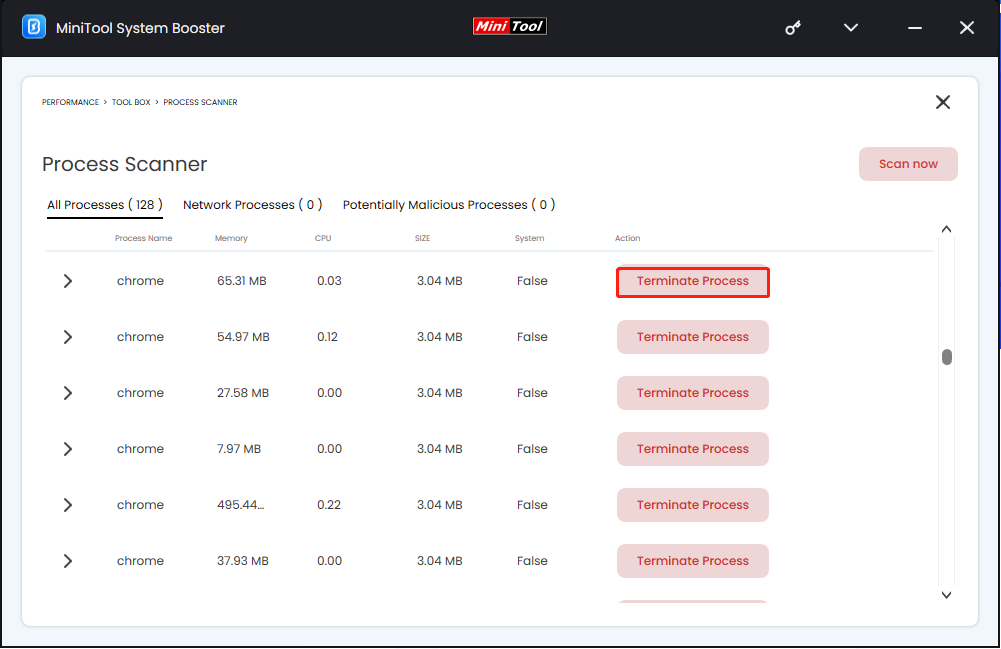Click the 0.22 CPU value

point(329,505)
